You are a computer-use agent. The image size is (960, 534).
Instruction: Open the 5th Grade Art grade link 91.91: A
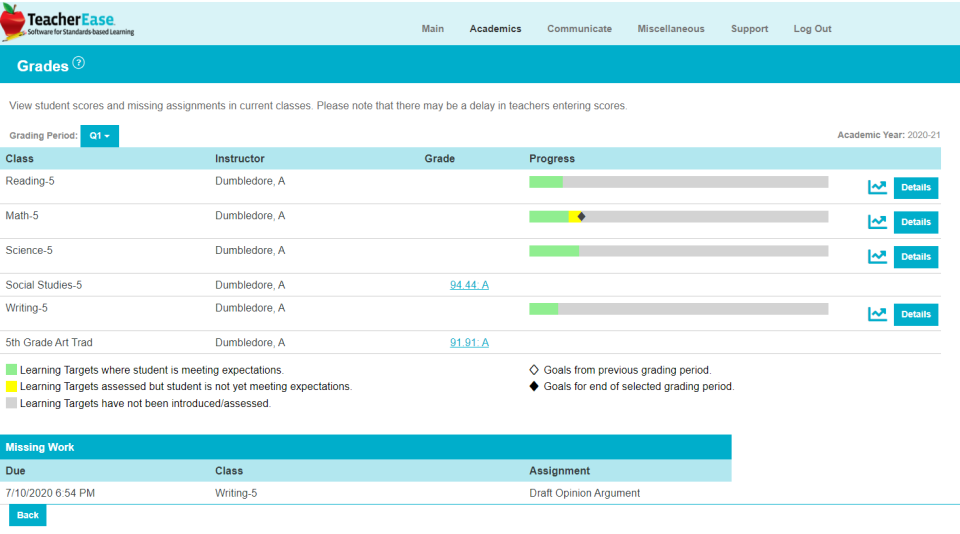[x=469, y=342]
